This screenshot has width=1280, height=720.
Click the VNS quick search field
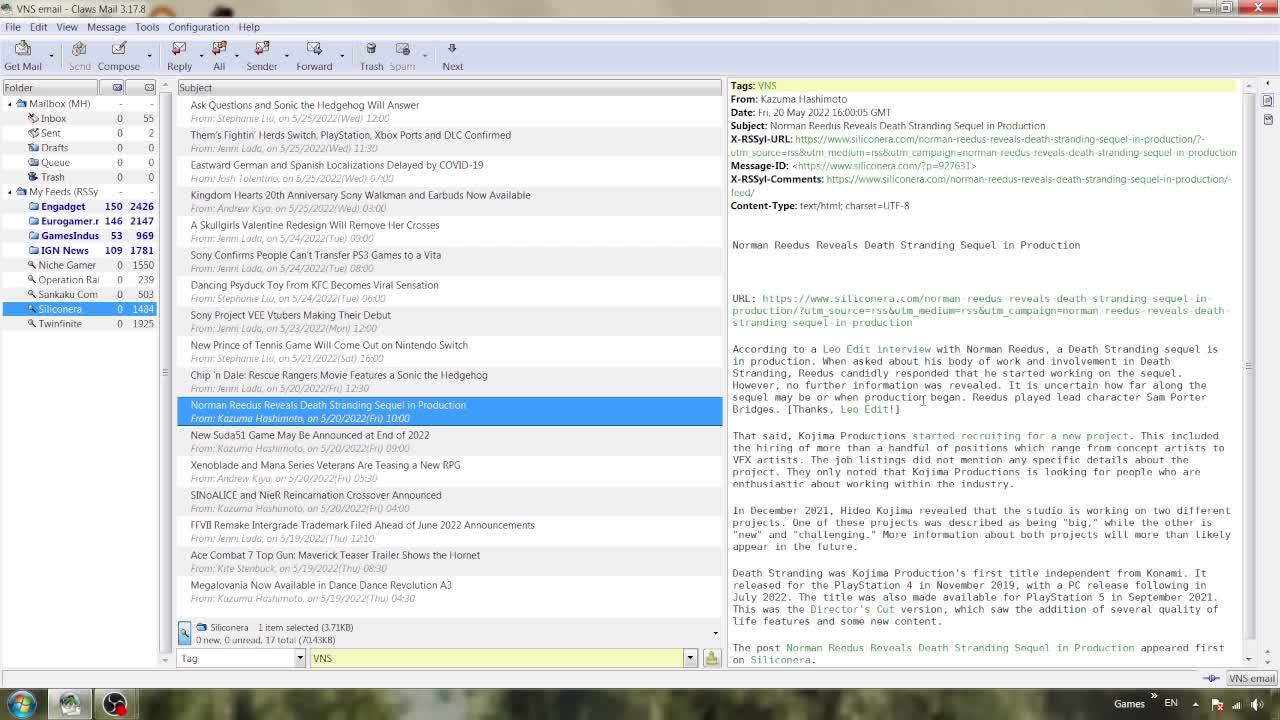[496, 658]
